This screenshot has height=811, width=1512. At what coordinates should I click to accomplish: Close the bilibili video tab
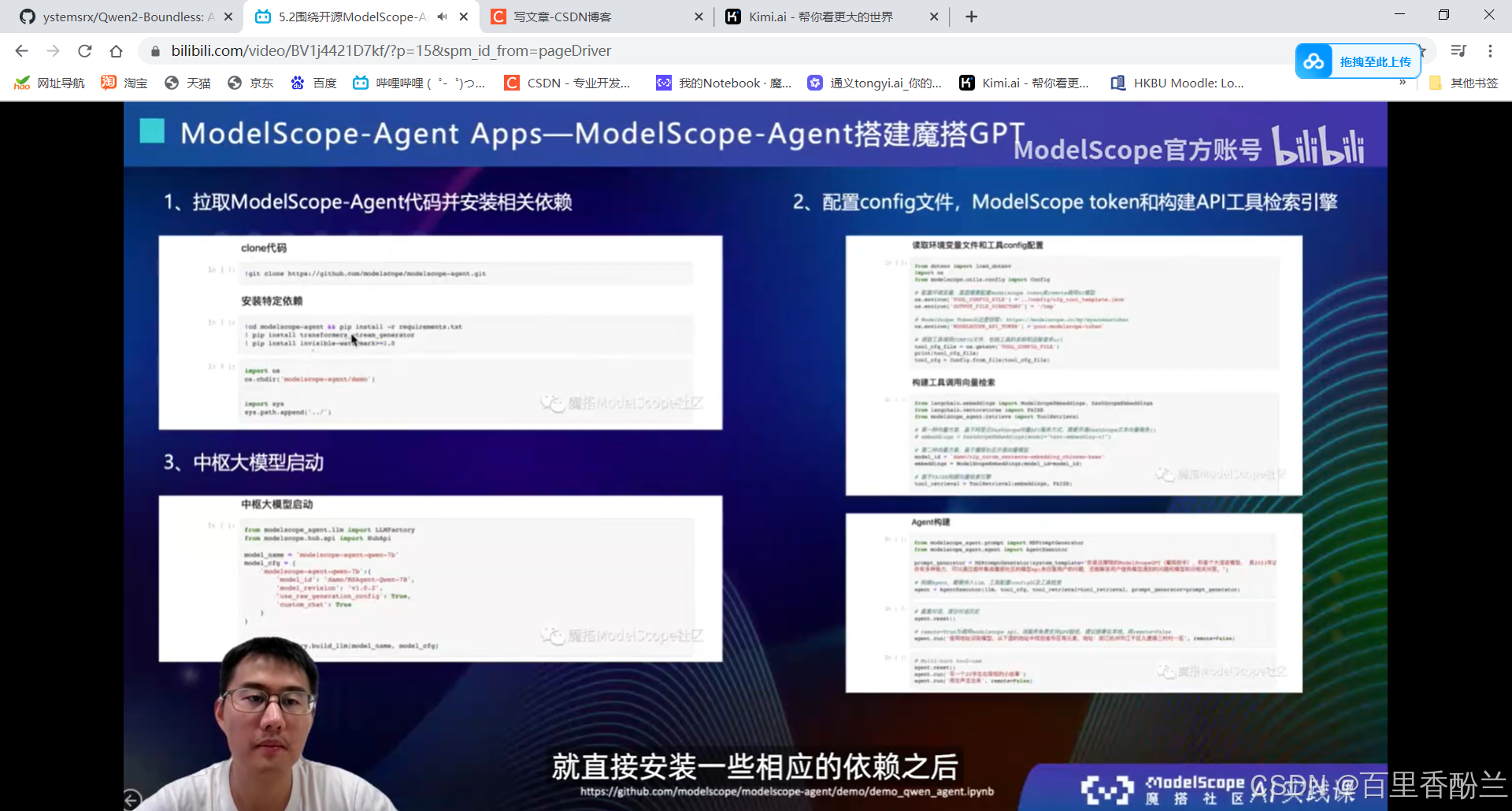pyautogui.click(x=464, y=17)
